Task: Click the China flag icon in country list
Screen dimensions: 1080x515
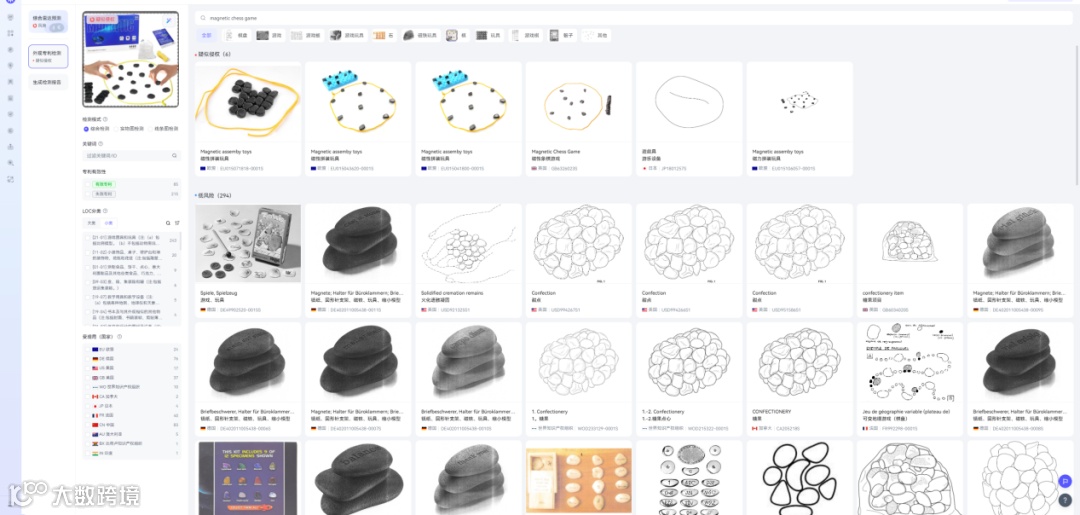Action: [x=95, y=425]
